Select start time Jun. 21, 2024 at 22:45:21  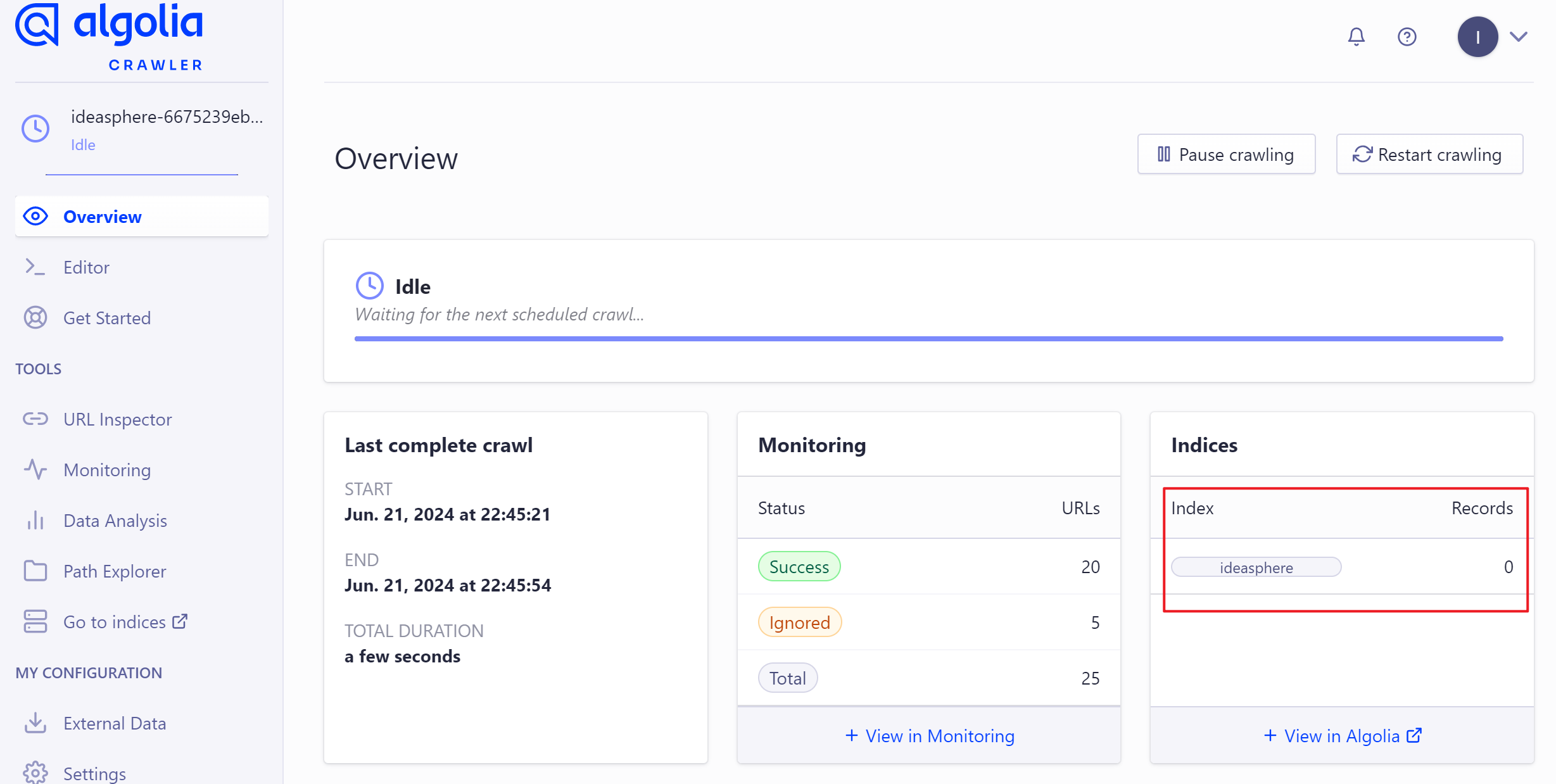448,514
